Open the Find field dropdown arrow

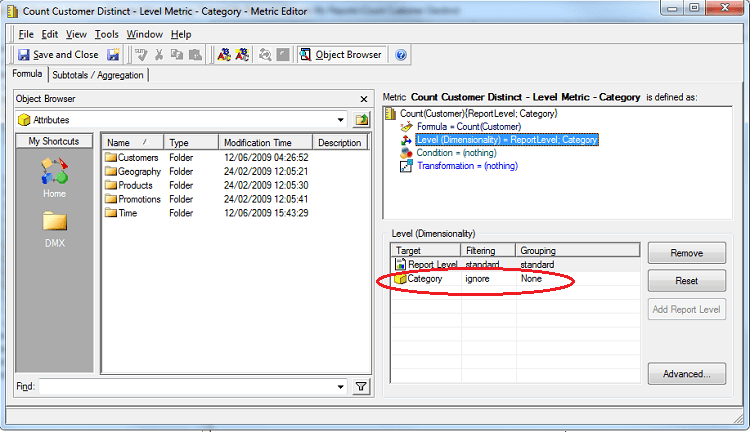[341, 386]
